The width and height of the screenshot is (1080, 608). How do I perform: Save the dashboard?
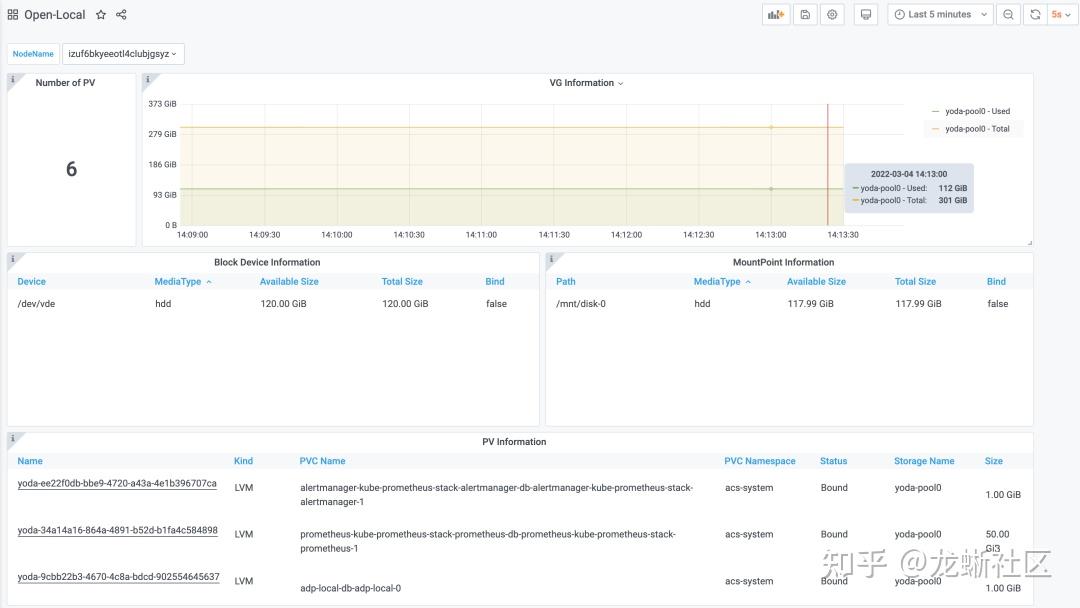(805, 14)
